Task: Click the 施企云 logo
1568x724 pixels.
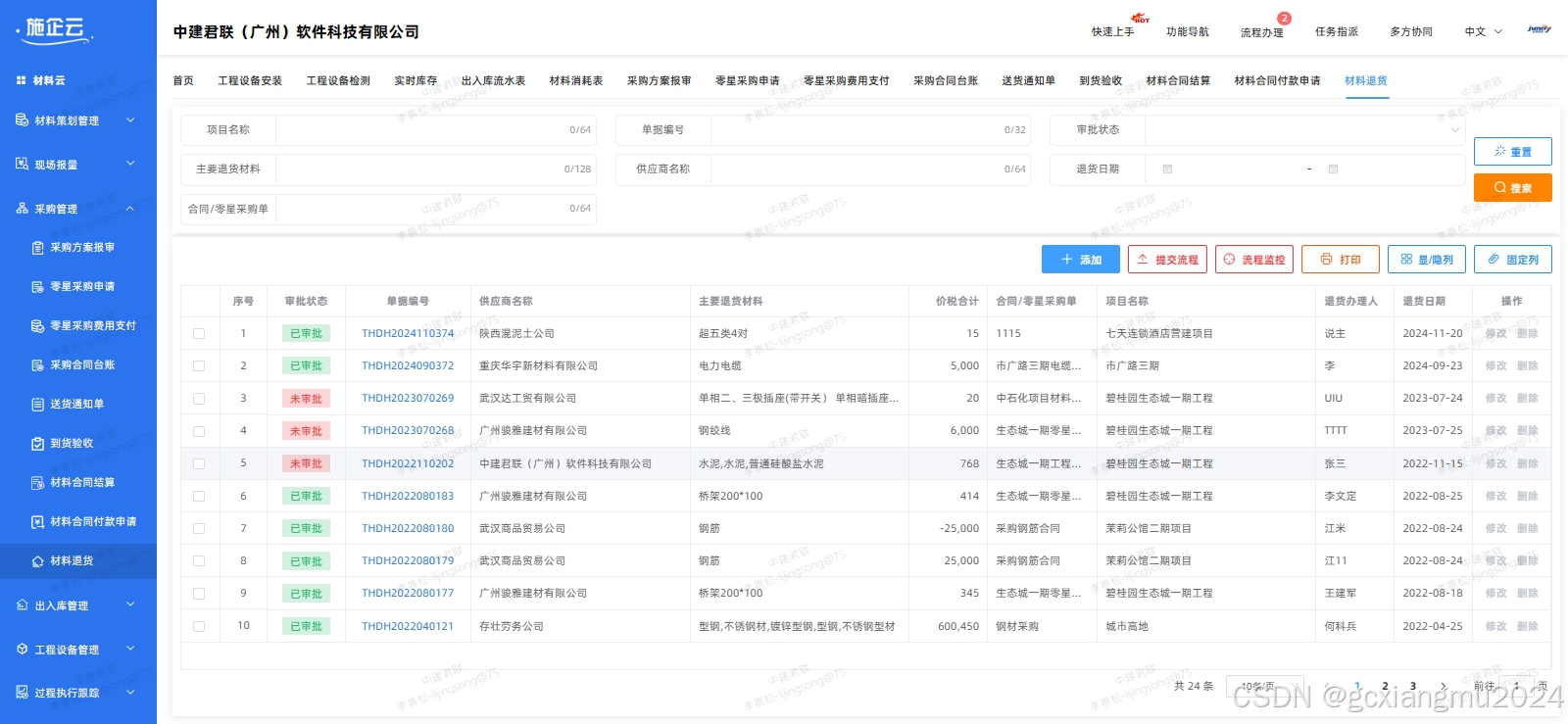Action: click(55, 29)
